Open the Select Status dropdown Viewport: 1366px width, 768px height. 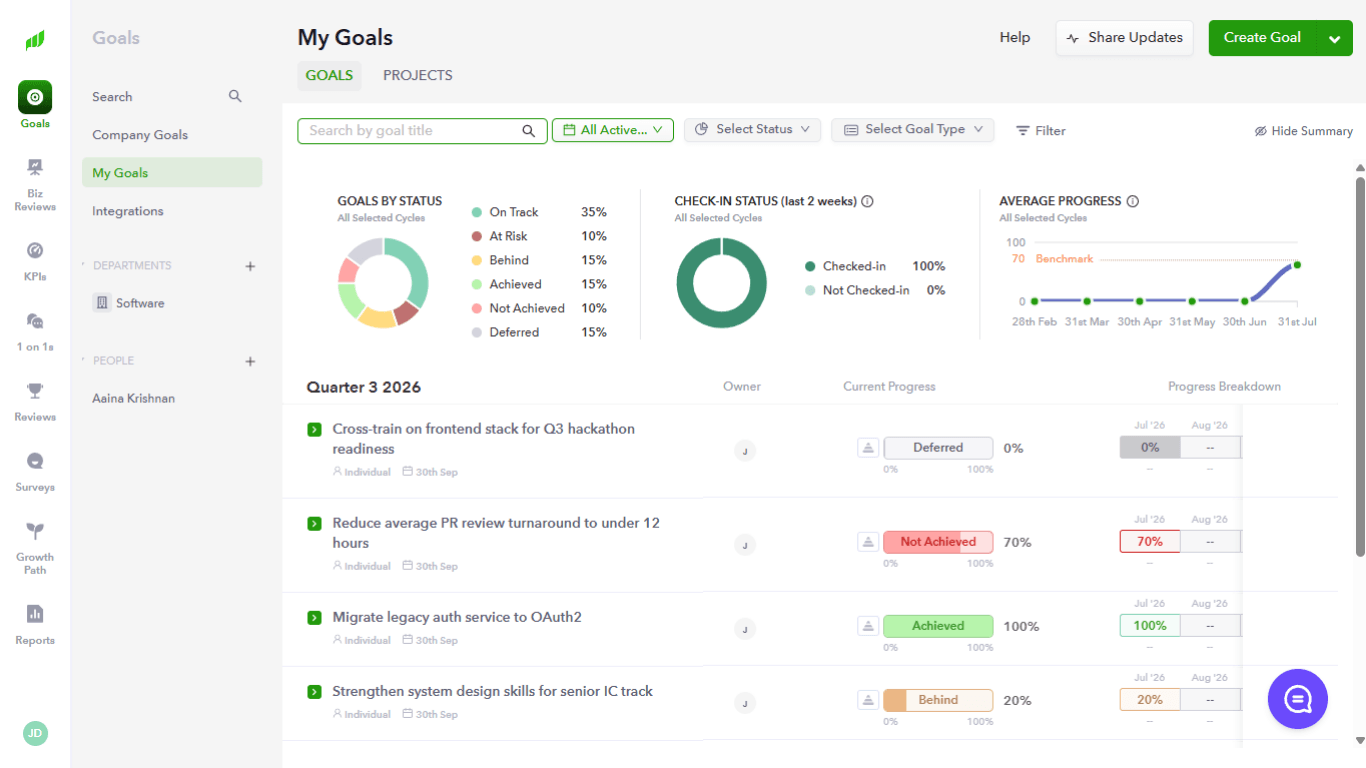[753, 130]
